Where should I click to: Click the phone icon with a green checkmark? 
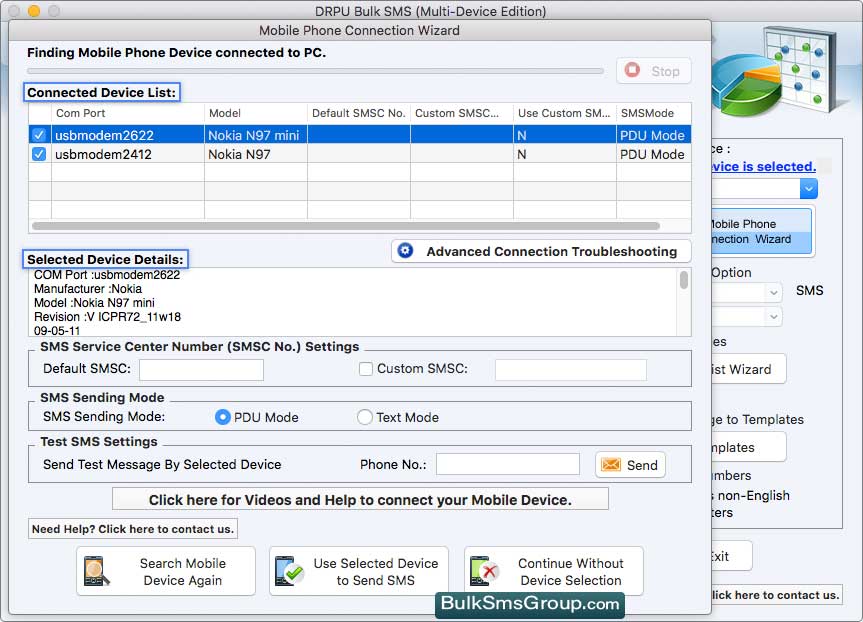point(290,571)
